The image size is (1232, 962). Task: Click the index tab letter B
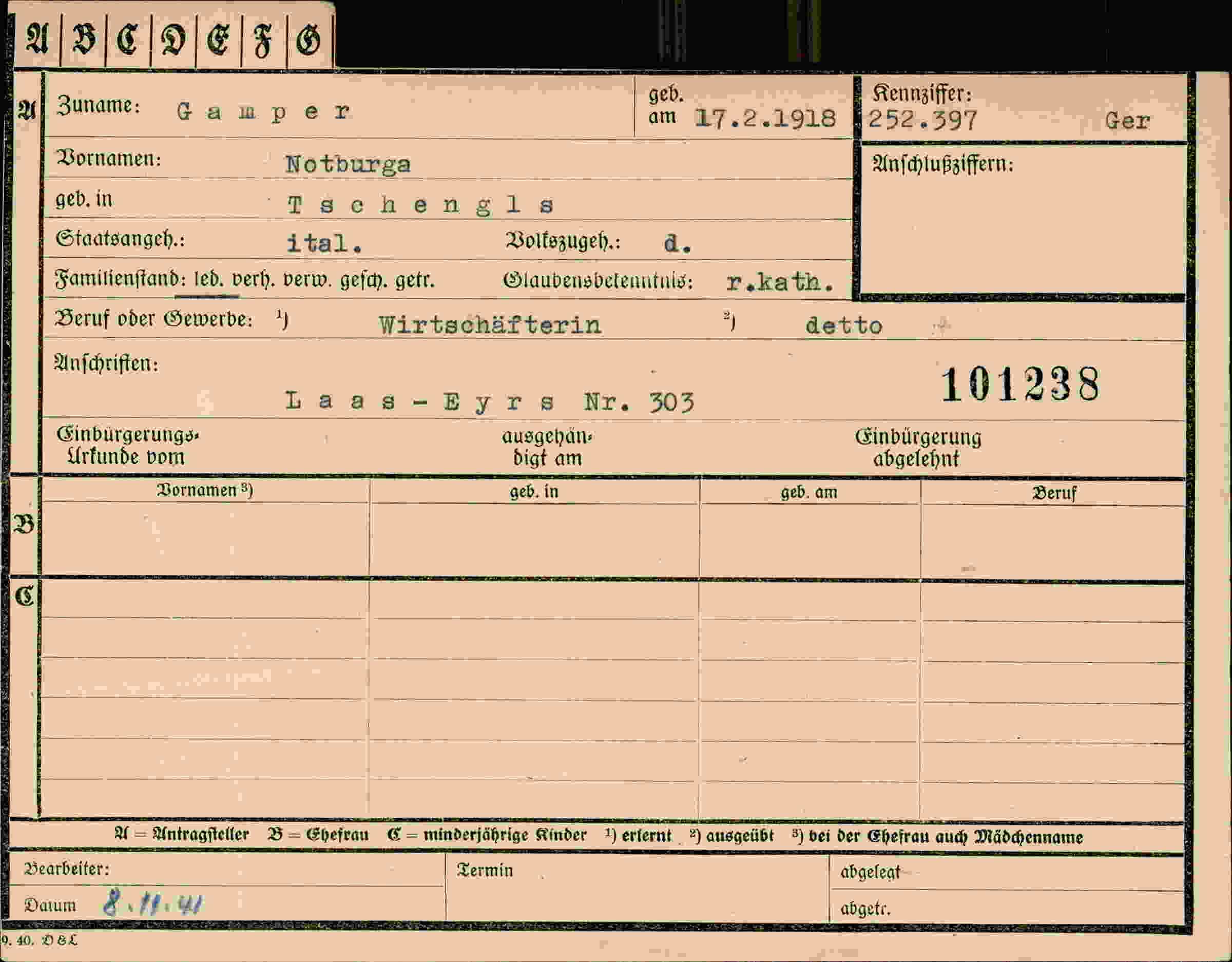pyautogui.click(x=84, y=40)
